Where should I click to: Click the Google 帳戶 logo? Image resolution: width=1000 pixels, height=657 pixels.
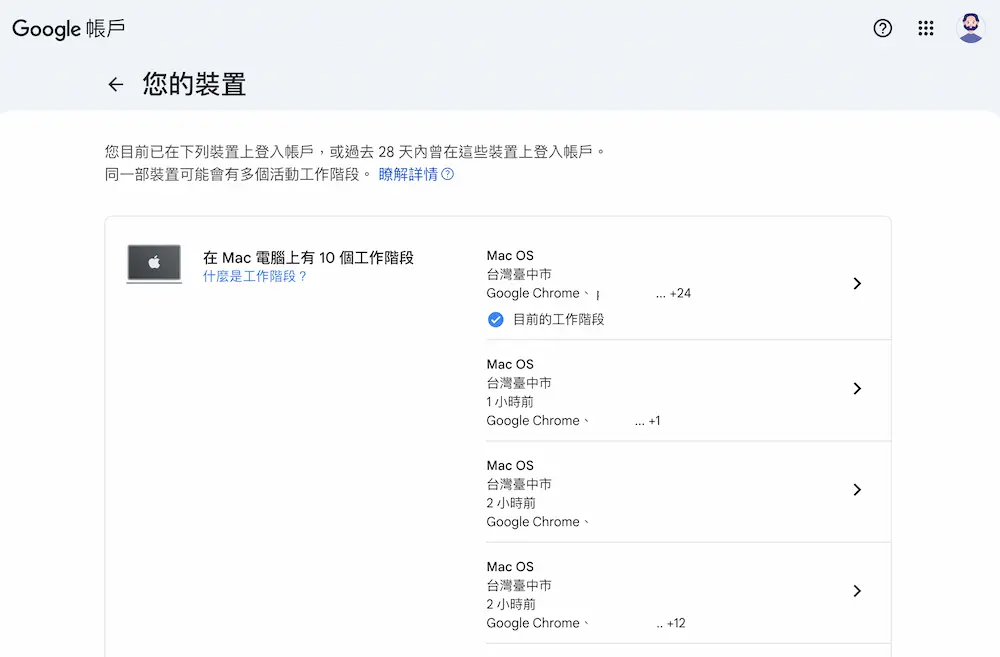(68, 28)
